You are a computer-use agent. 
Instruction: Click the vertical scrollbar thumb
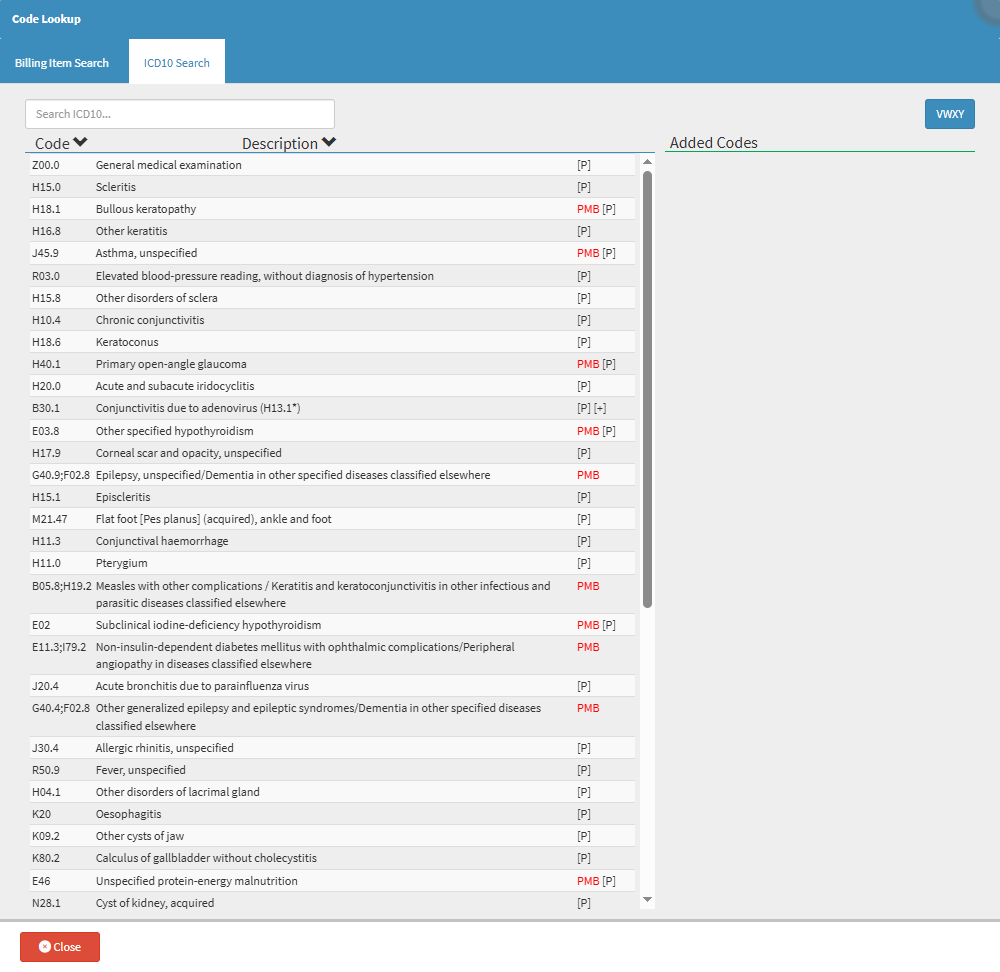click(x=647, y=389)
